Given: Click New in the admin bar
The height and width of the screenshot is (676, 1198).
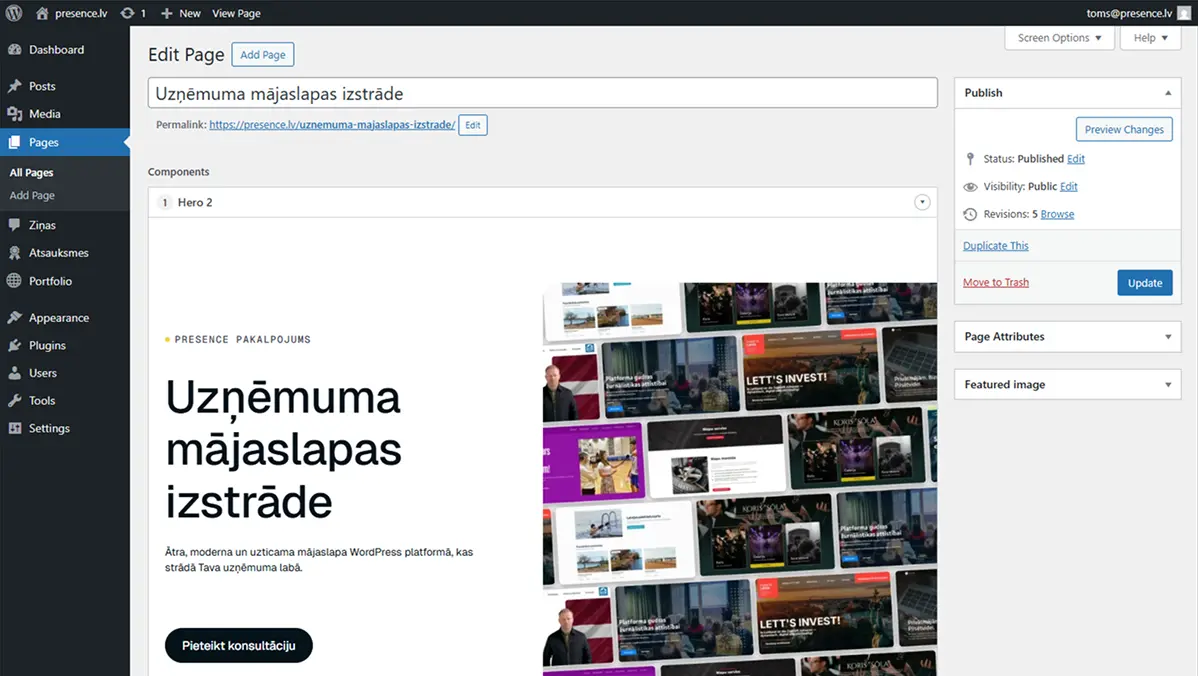Looking at the screenshot, I should pyautogui.click(x=180, y=13).
